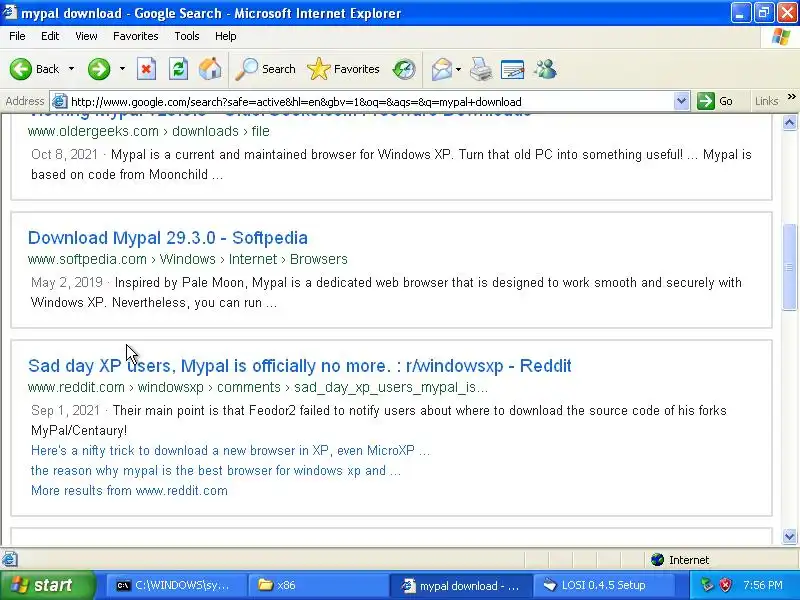Expand the Forward history dropdown arrow
Image resolution: width=800 pixels, height=600 pixels.
pos(122,69)
